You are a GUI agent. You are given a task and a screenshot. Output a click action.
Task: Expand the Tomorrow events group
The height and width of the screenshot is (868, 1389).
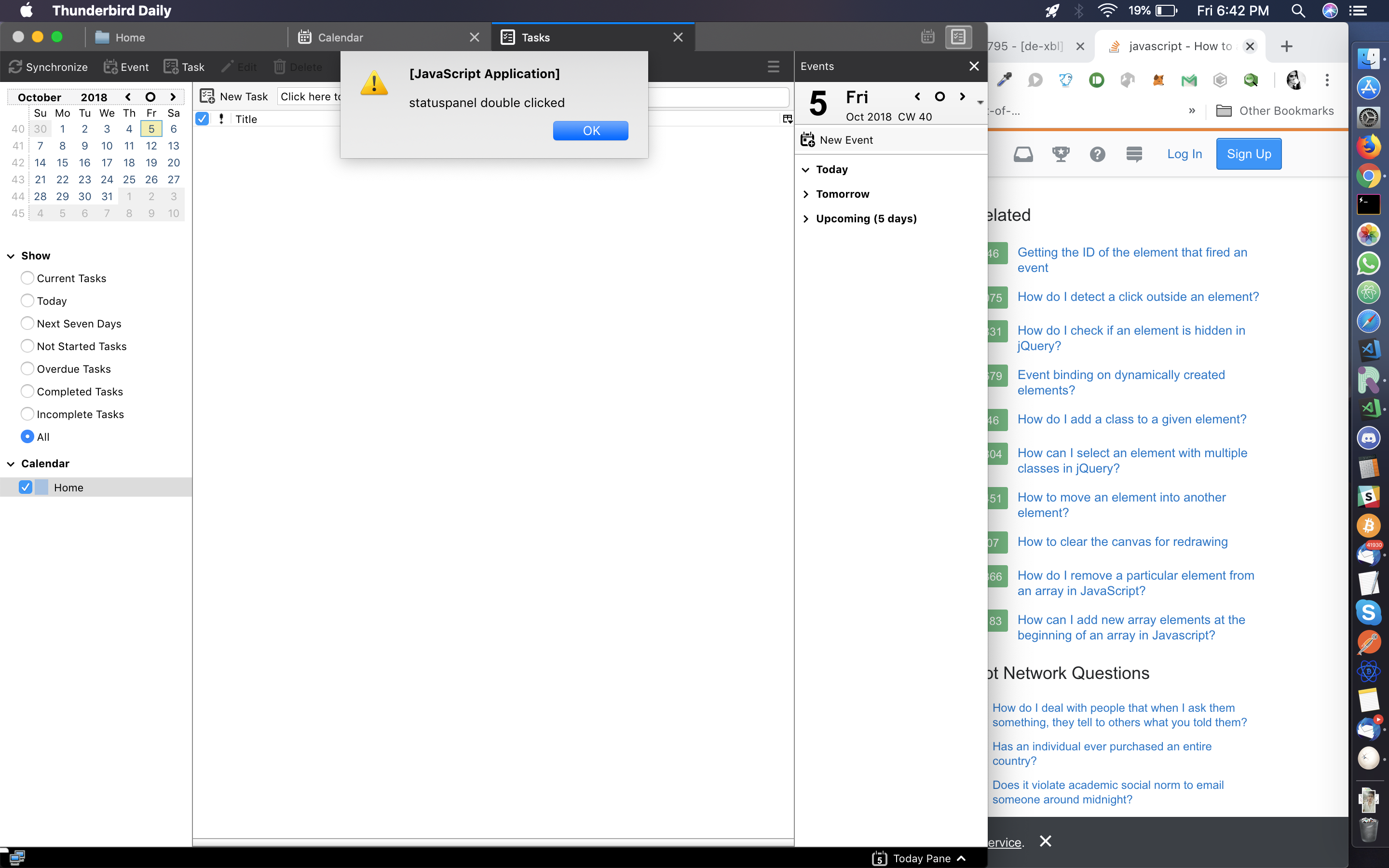point(806,194)
